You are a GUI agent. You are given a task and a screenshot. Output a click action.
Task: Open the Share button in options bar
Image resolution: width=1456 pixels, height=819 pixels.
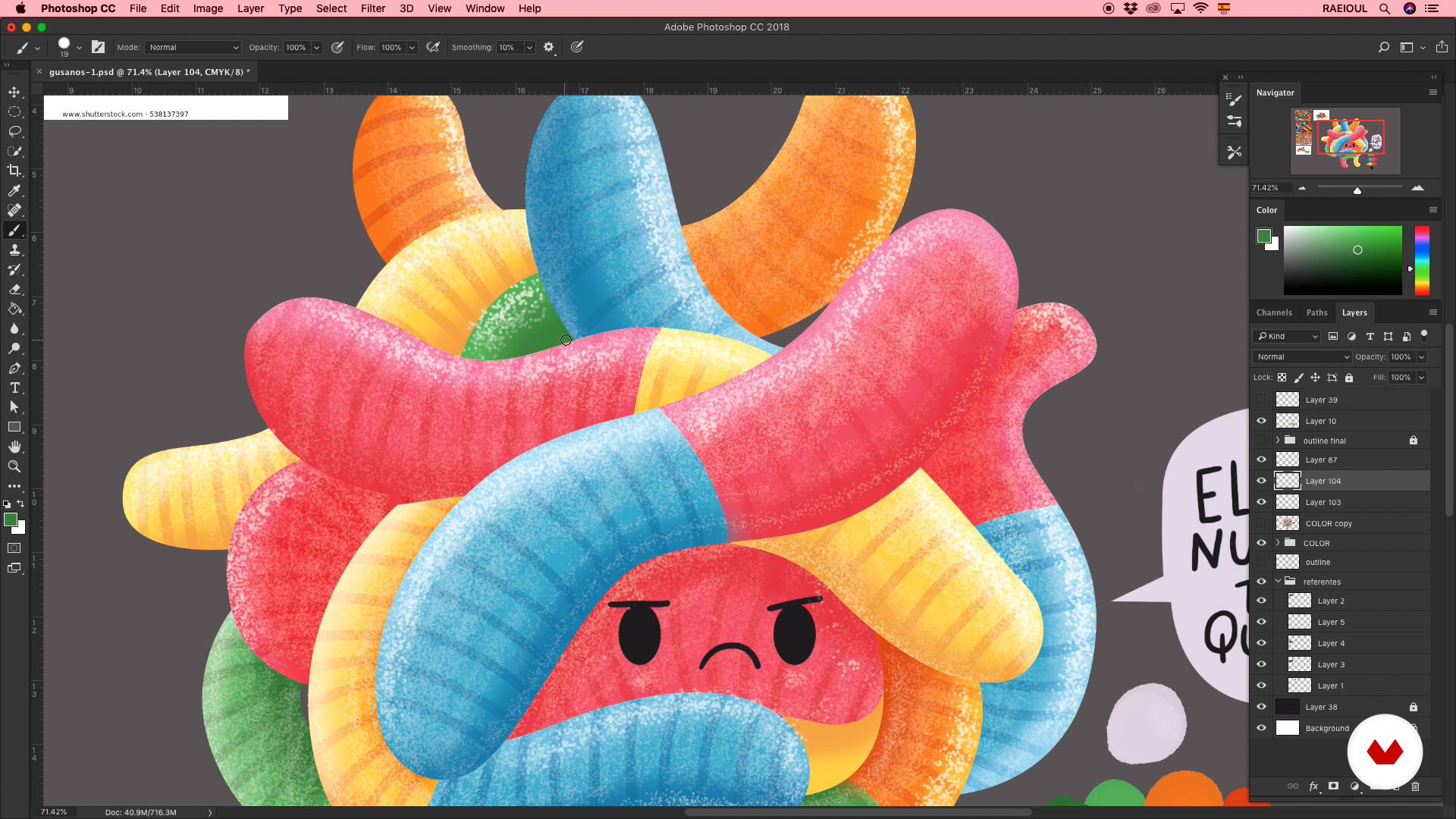click(x=1442, y=47)
